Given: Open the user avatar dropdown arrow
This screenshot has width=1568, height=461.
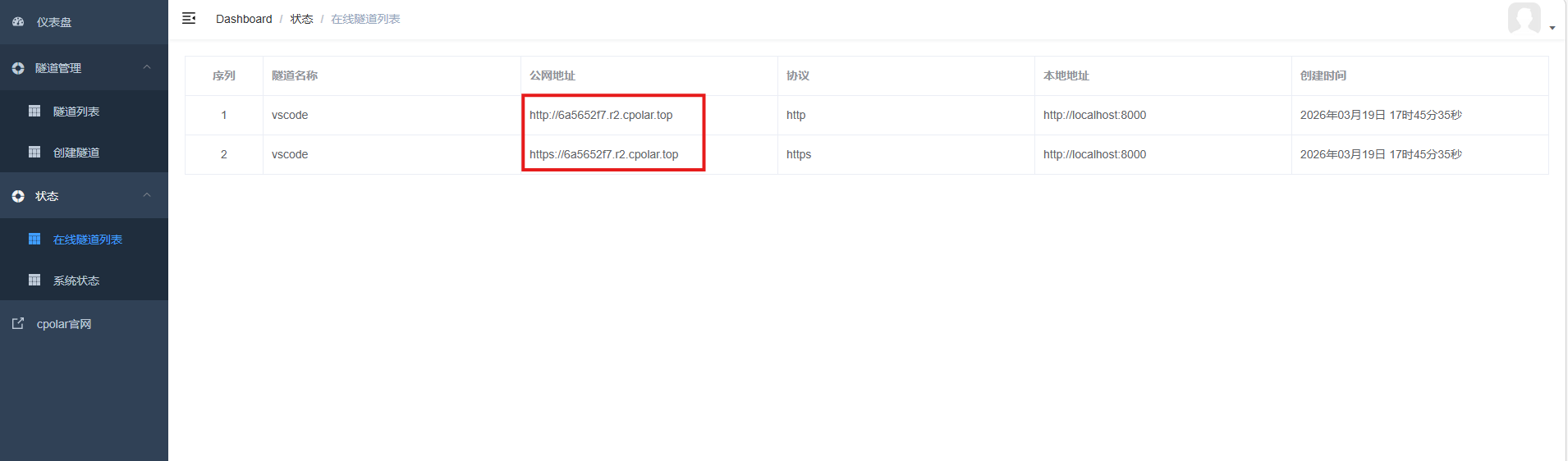Looking at the screenshot, I should (1552, 28).
